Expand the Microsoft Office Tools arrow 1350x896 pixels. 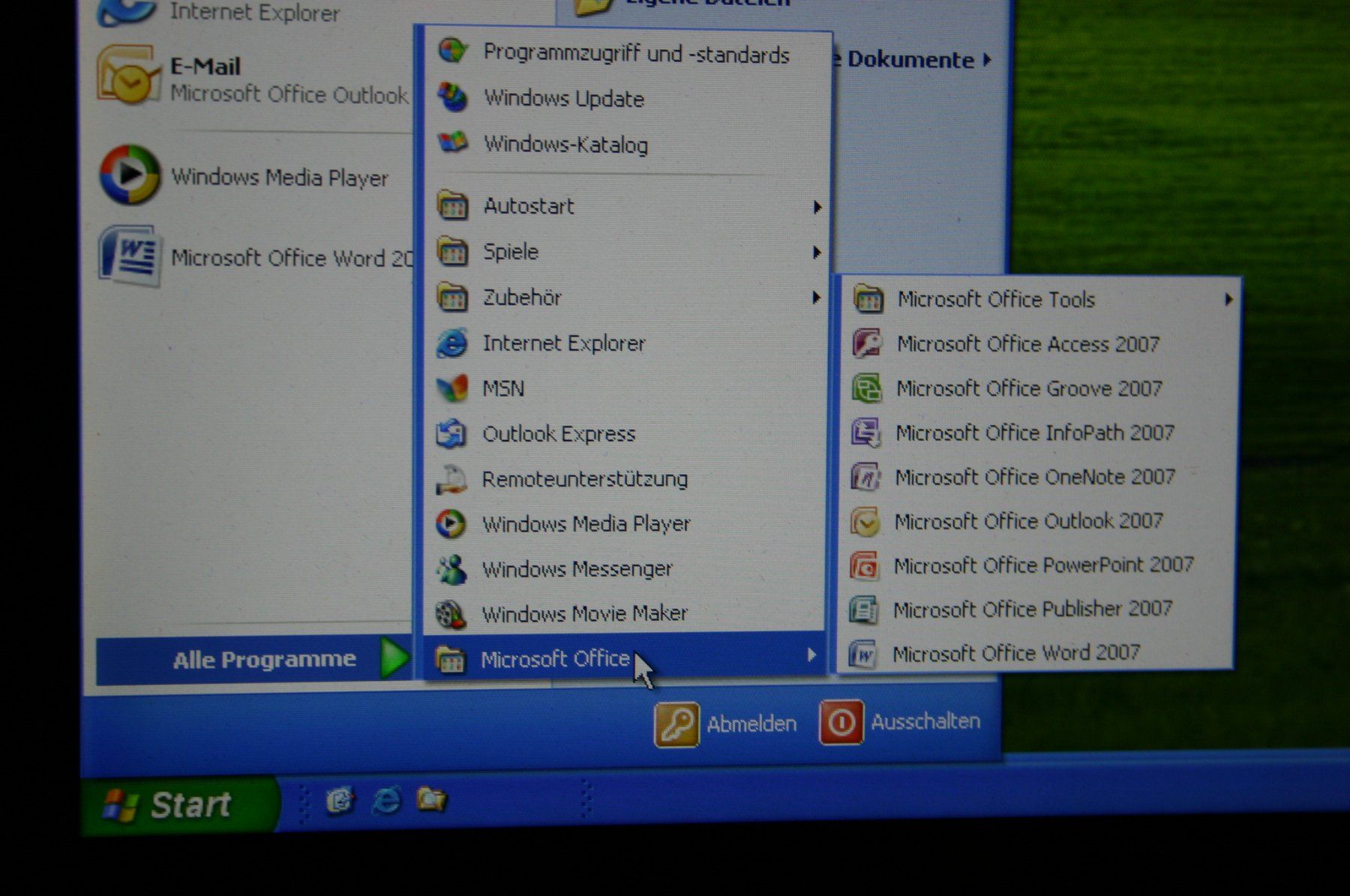point(1228,300)
